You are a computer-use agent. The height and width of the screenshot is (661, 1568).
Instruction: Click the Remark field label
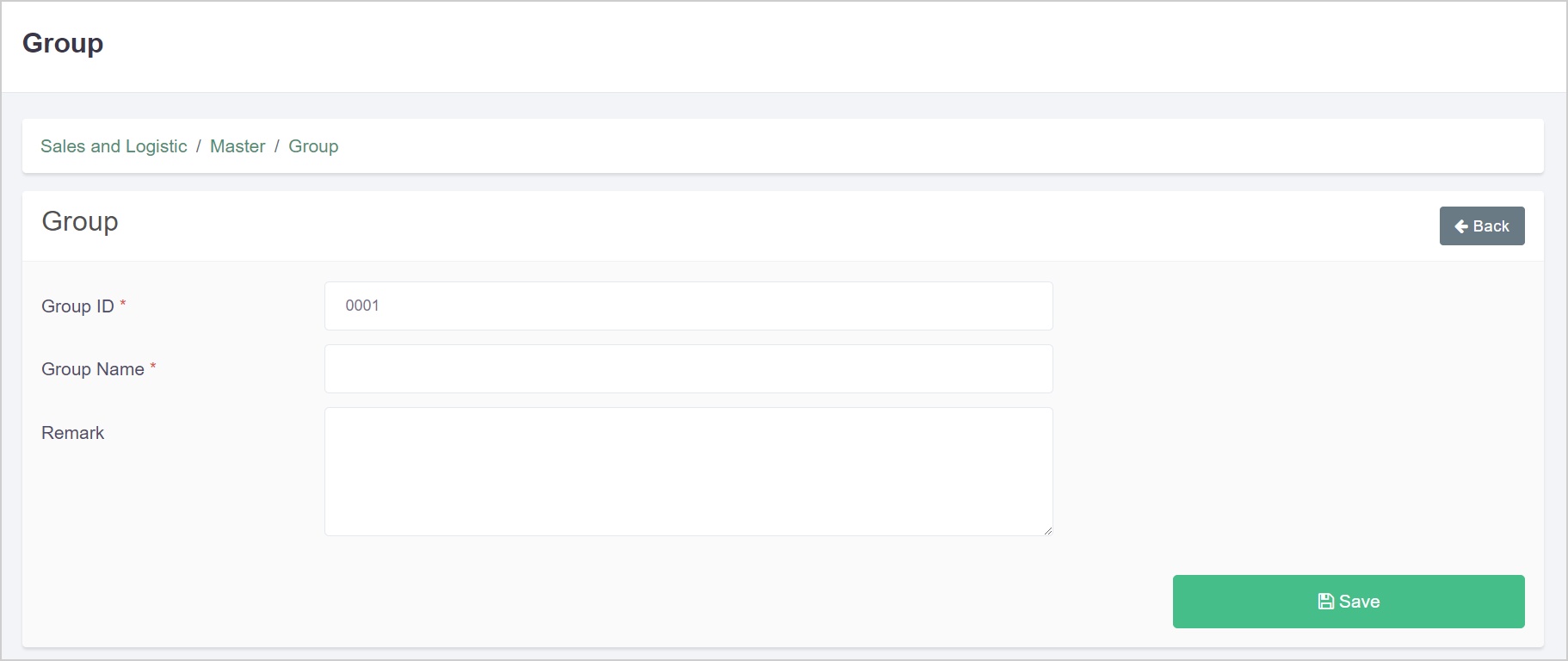click(72, 433)
